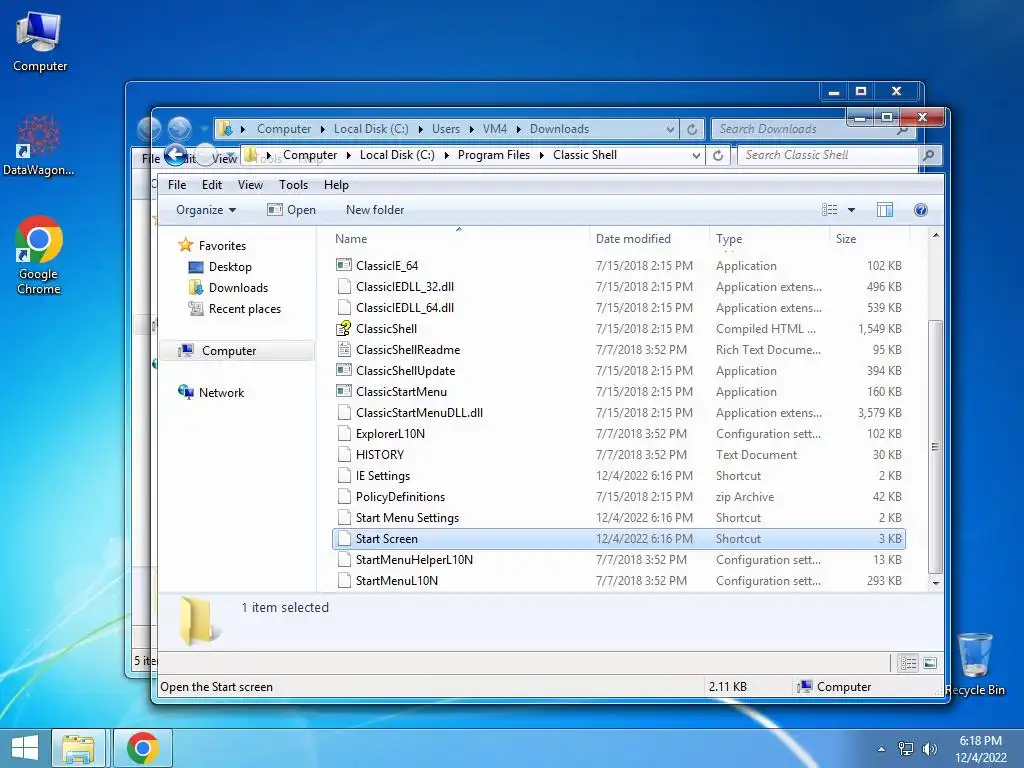Viewport: 1024px width, 768px height.
Task: Select the ClassicShellReadme document icon
Action: 344,349
